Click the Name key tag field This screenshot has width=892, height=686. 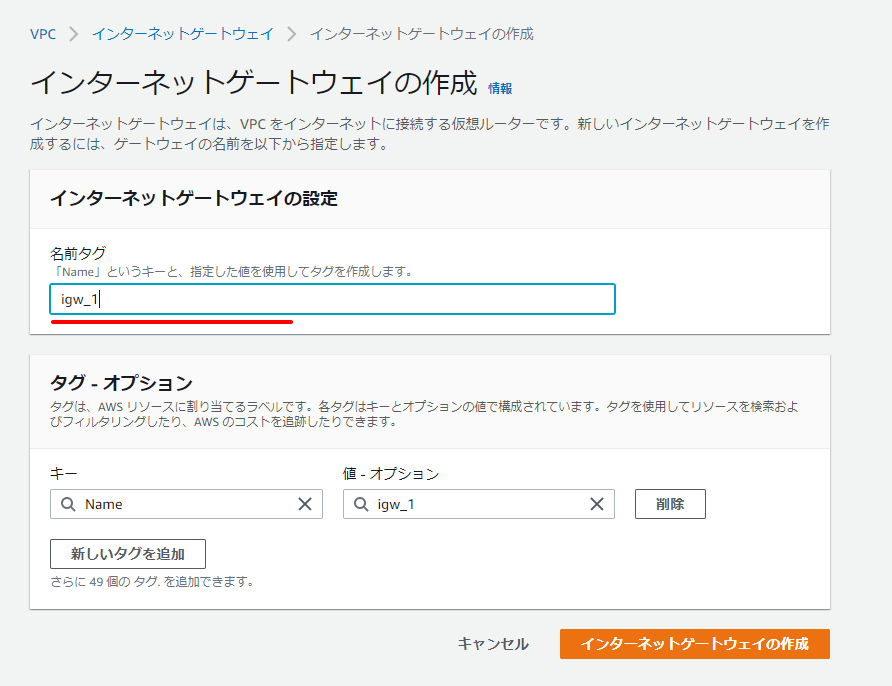coord(186,504)
